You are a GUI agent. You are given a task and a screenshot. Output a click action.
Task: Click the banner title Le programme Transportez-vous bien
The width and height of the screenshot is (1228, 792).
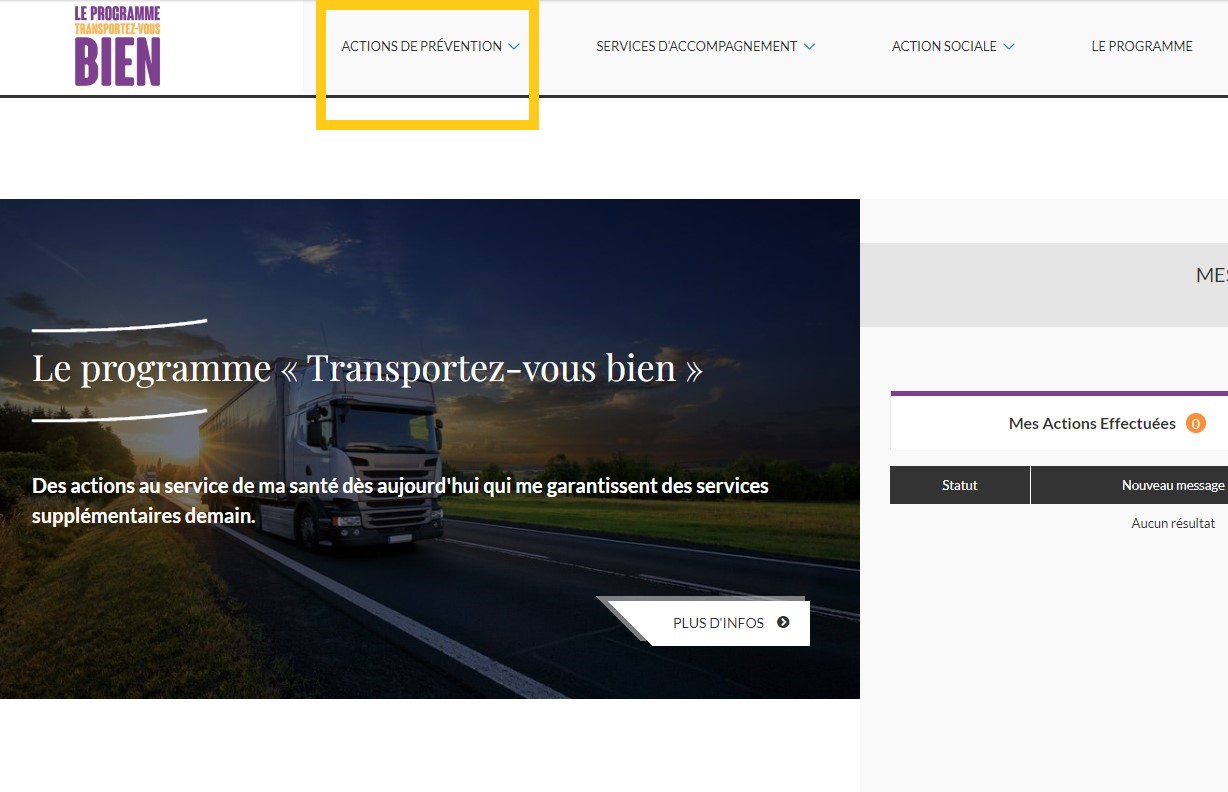(x=367, y=368)
